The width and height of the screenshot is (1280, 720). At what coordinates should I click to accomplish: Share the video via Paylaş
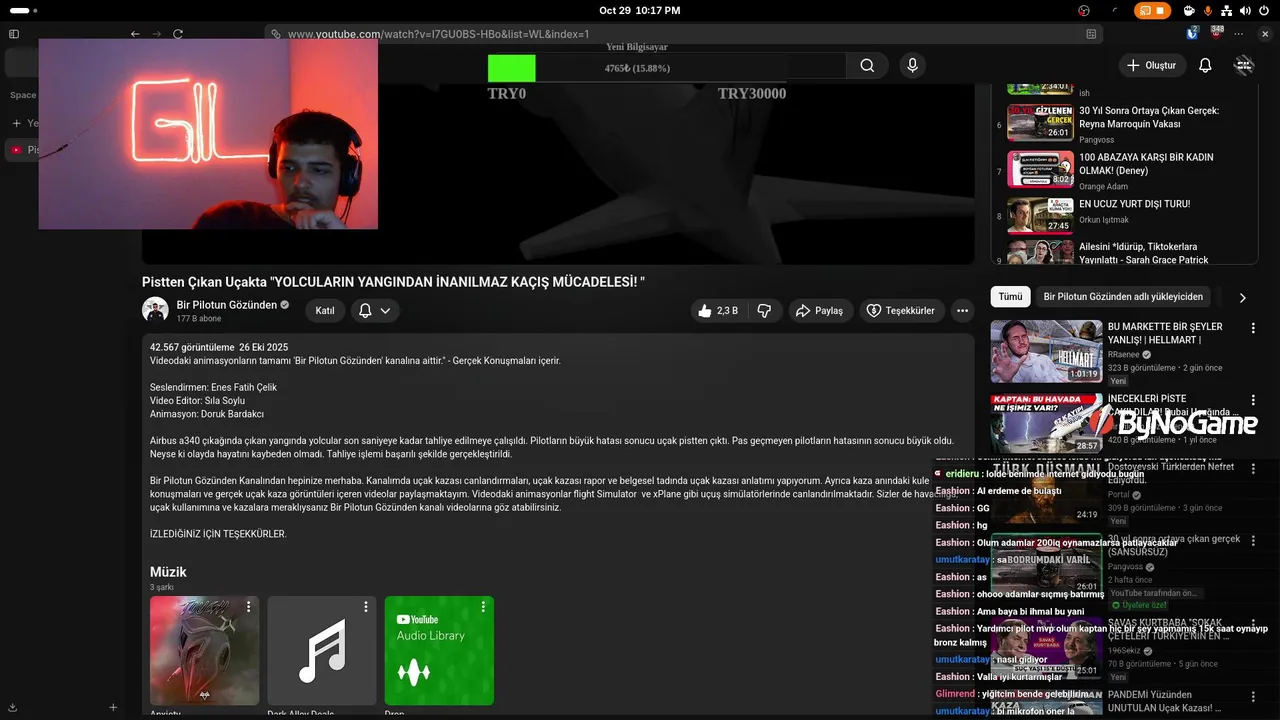point(820,311)
